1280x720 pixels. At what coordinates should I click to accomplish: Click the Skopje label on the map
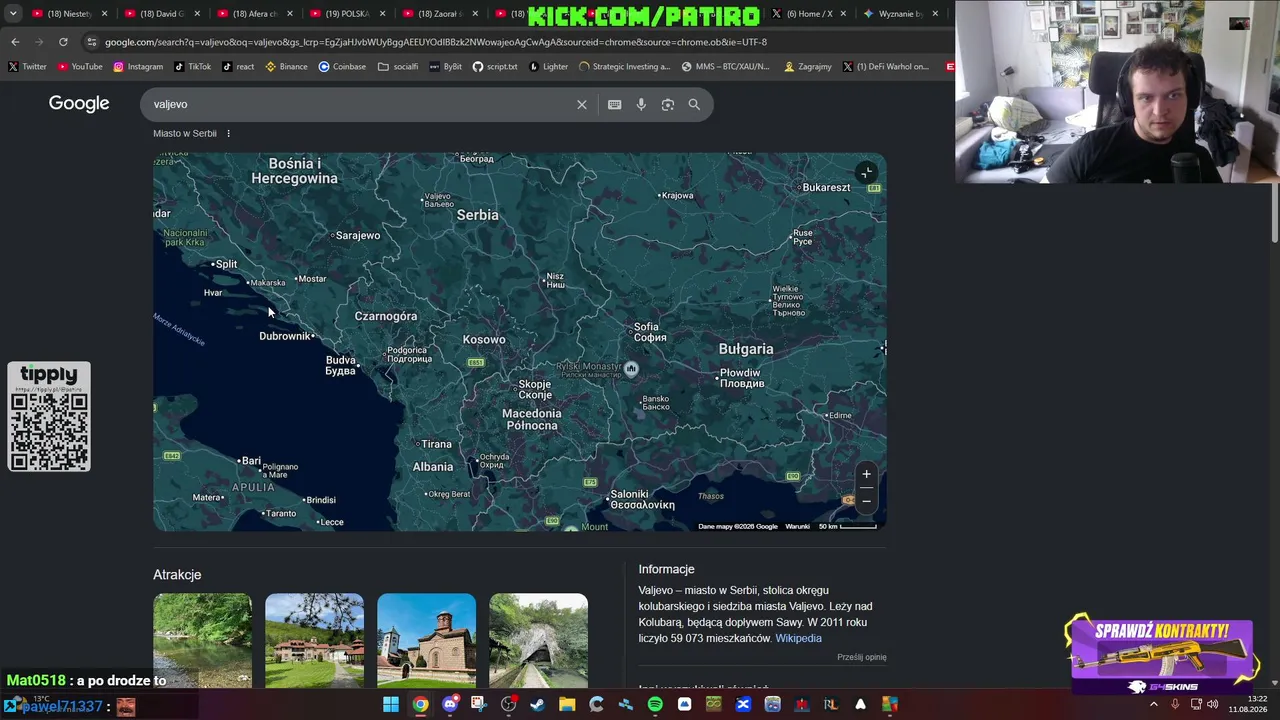[535, 389]
